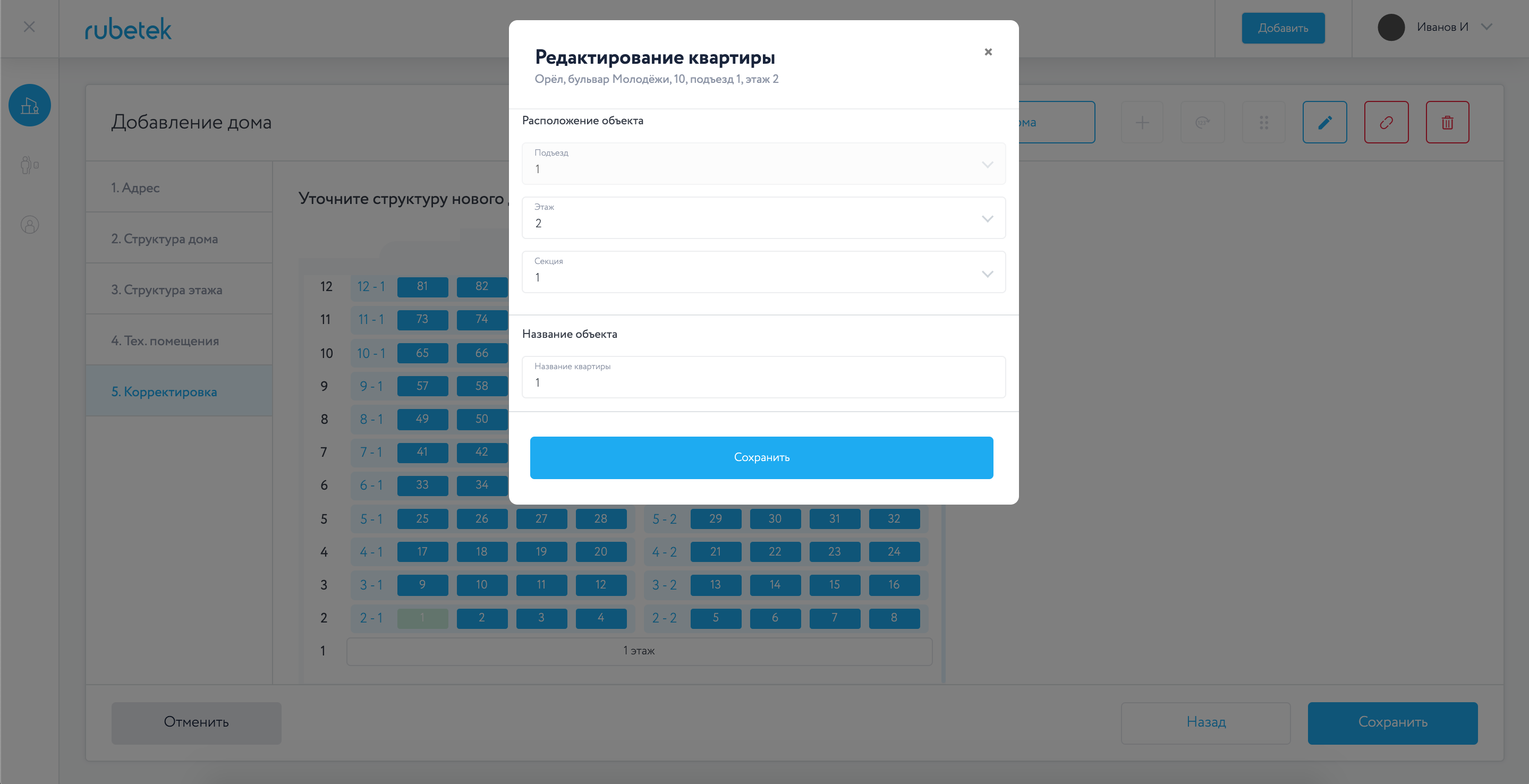Select apartment 41 on floor 7

point(422,452)
